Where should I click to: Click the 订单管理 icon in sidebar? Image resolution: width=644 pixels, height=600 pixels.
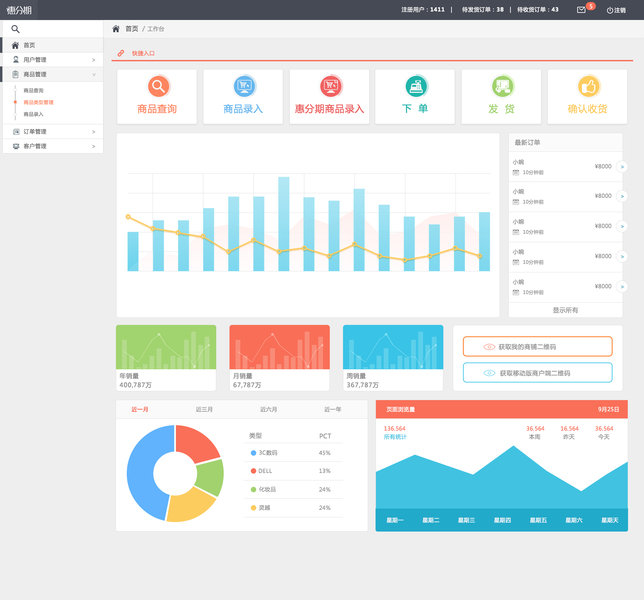(x=16, y=131)
